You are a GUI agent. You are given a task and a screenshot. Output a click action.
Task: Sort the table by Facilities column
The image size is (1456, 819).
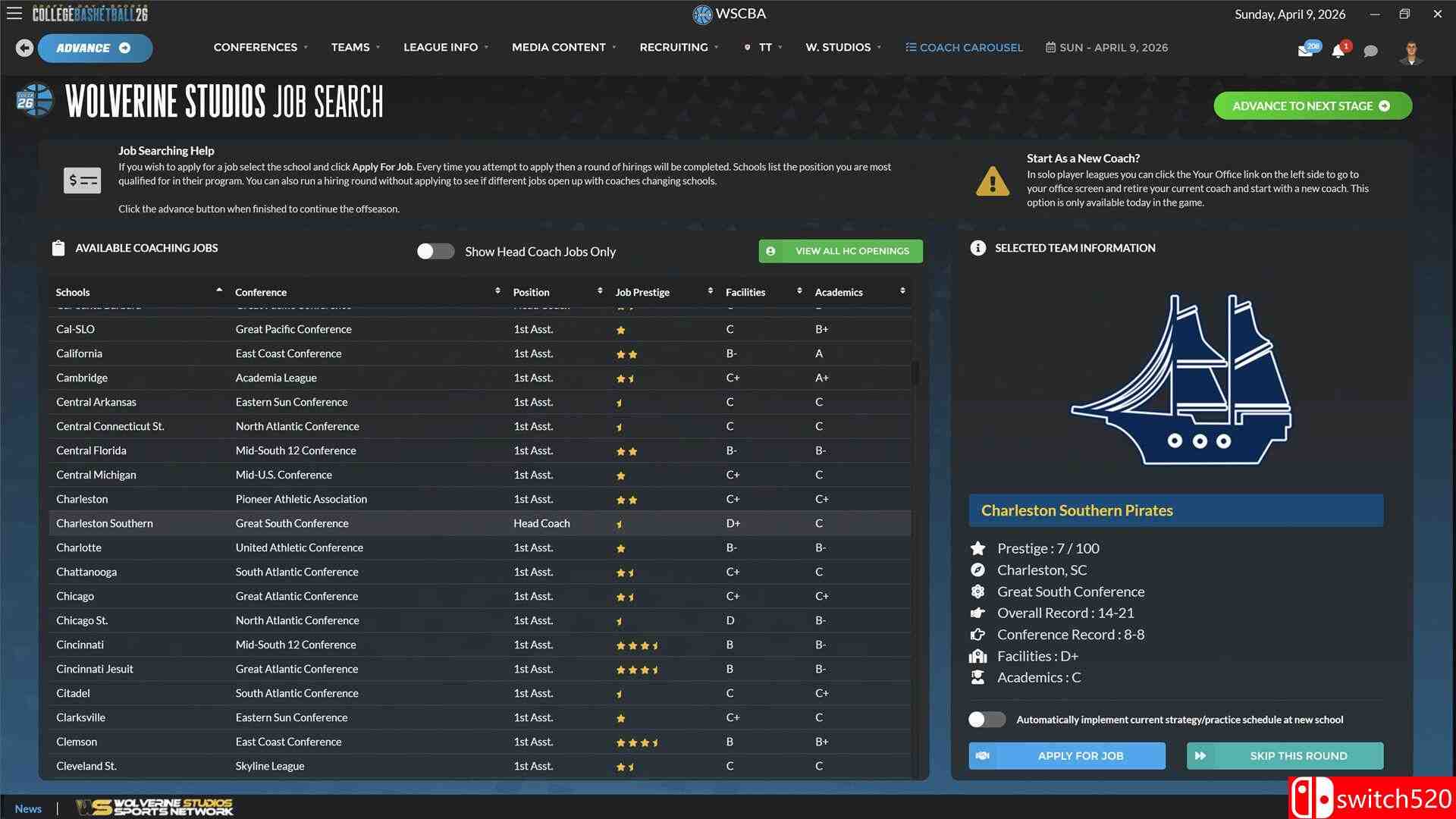(x=763, y=292)
